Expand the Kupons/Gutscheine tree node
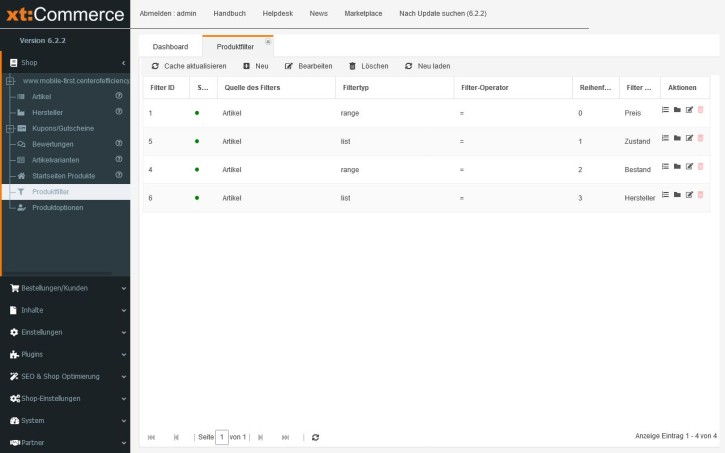 [10, 129]
